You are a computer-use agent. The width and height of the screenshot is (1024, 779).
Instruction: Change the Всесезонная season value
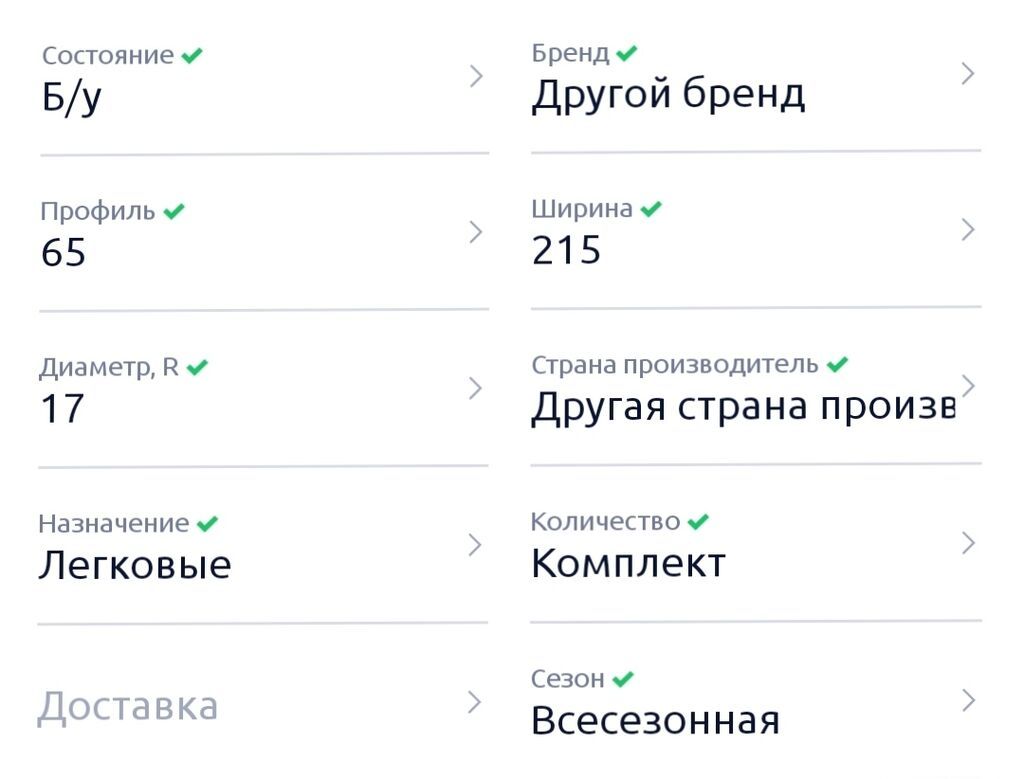655,721
